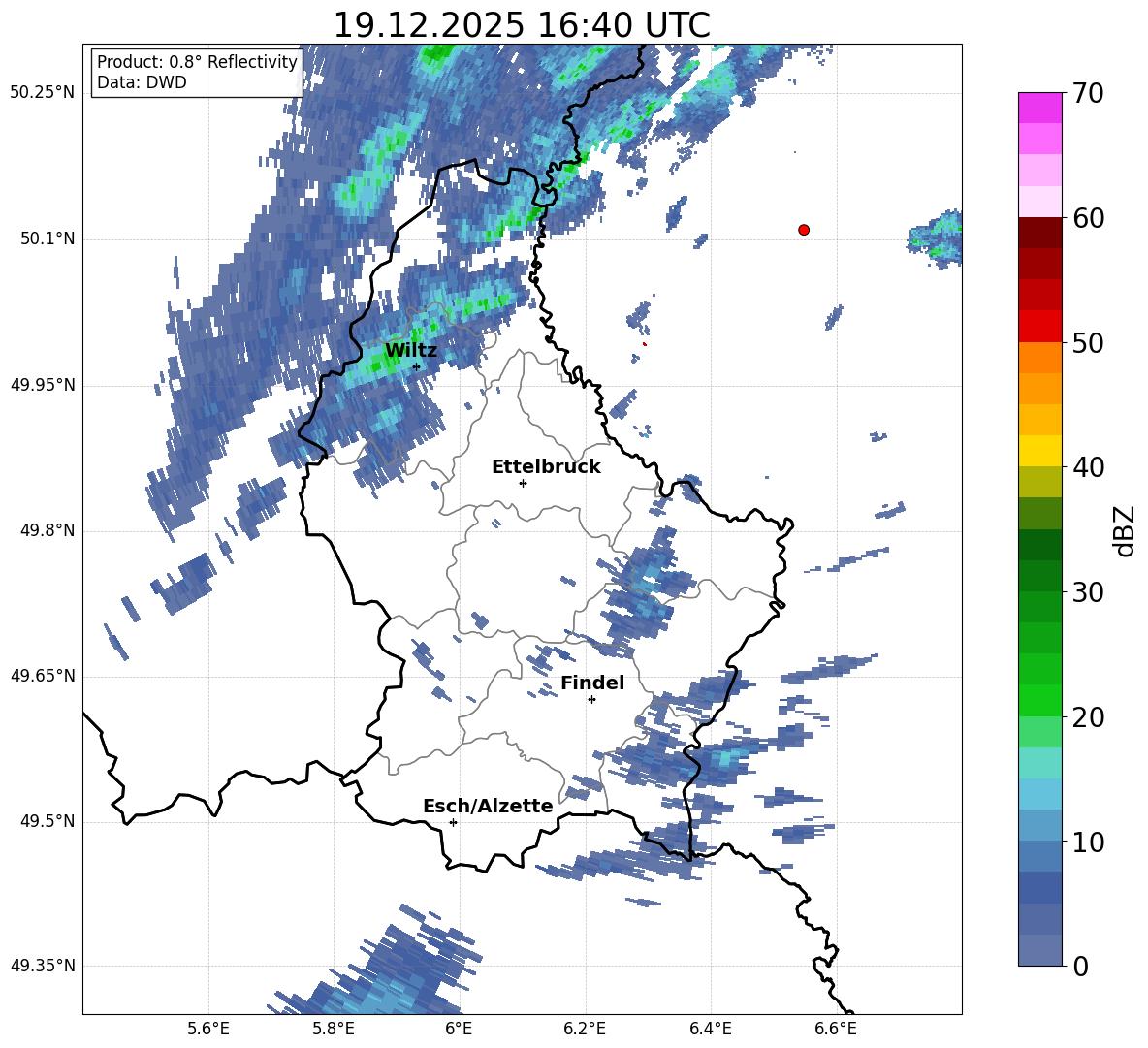Click the red dot marker on the map

[x=804, y=230]
